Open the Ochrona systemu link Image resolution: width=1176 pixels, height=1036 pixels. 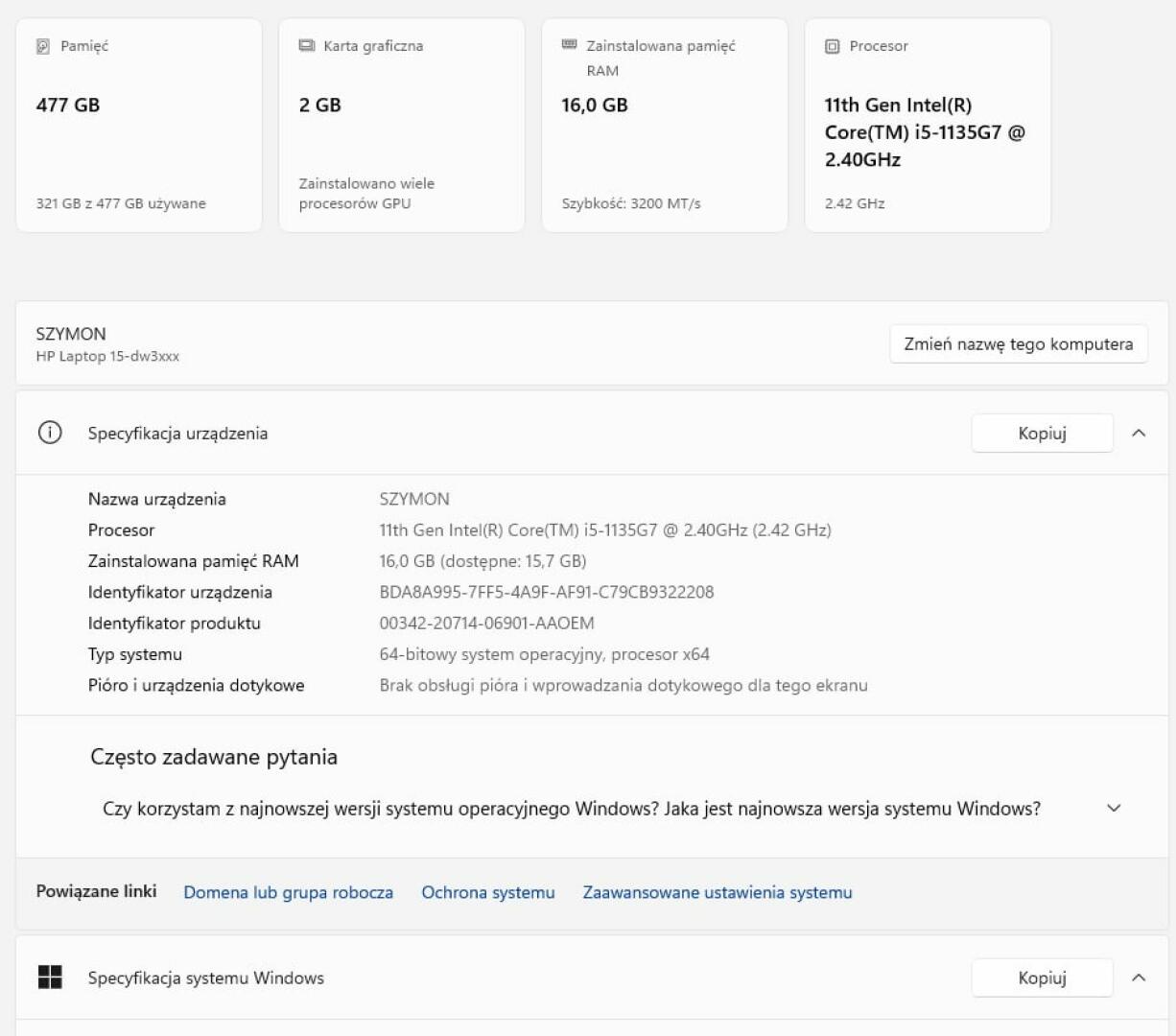[487, 892]
